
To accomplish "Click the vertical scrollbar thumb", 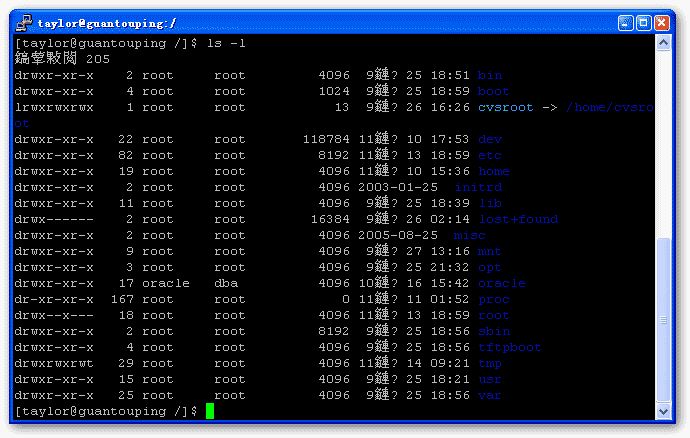I will pos(663,320).
